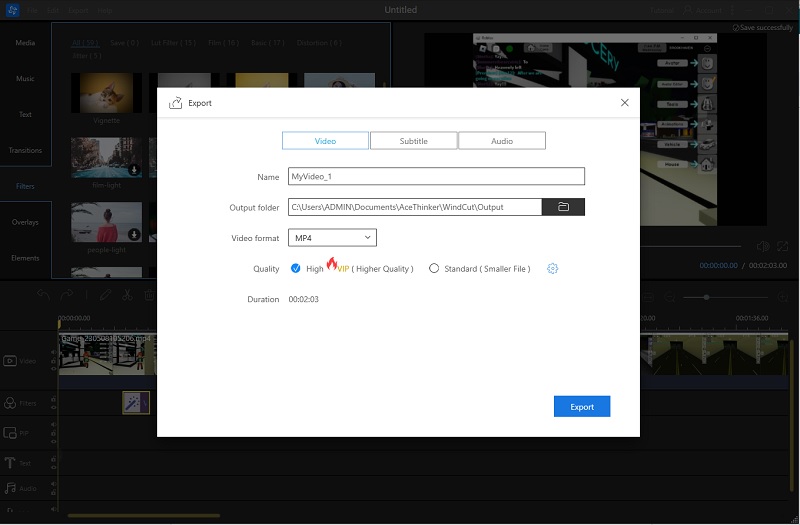Click timeline zoom slider handle
800x525 pixels.
click(x=707, y=297)
